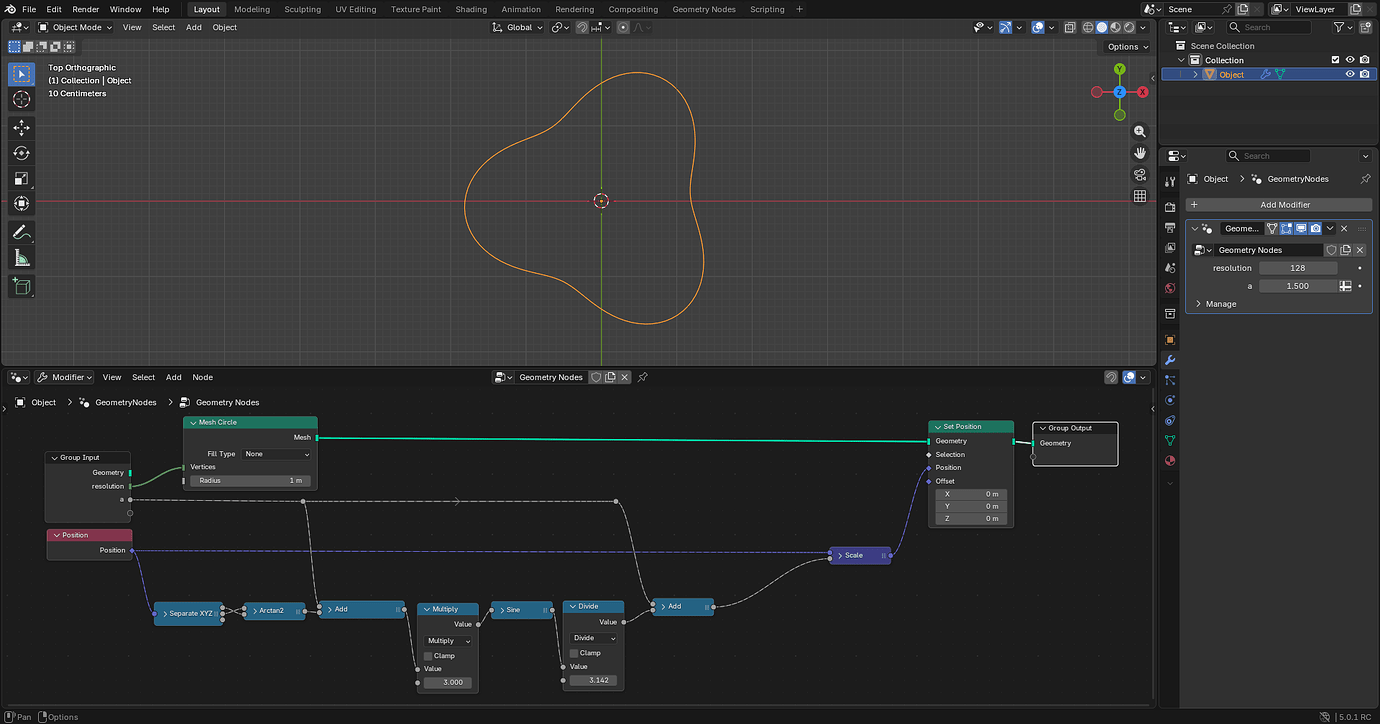Select the Measure tool

21,258
